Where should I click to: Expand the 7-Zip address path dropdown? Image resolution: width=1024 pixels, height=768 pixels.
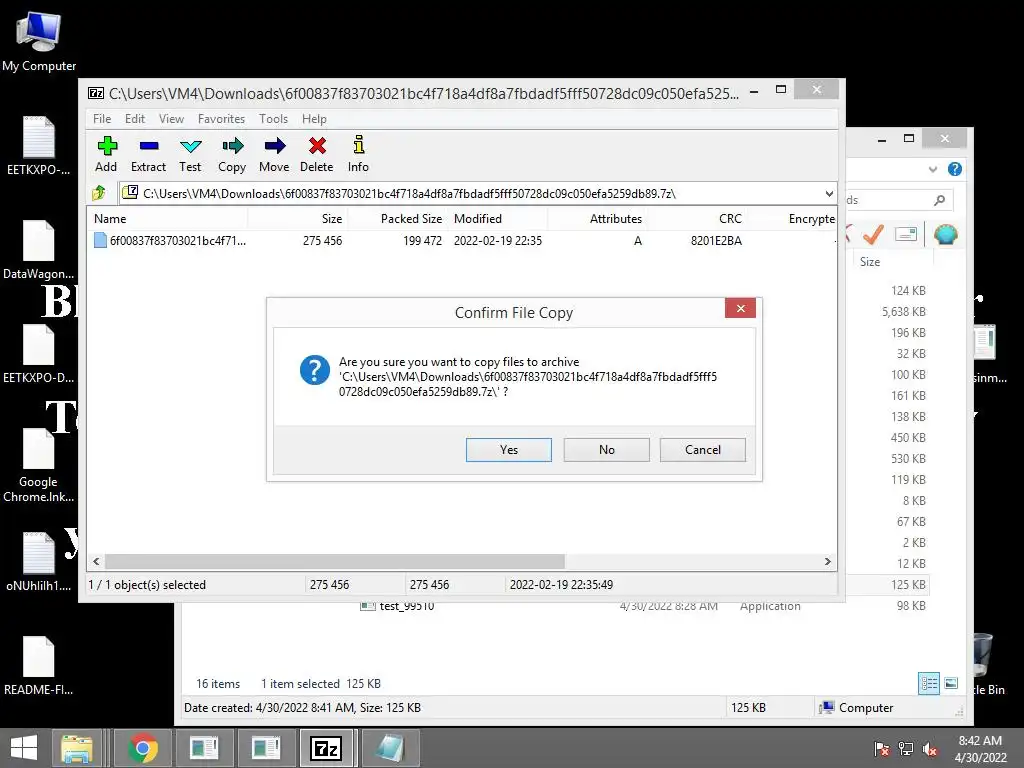(x=829, y=194)
